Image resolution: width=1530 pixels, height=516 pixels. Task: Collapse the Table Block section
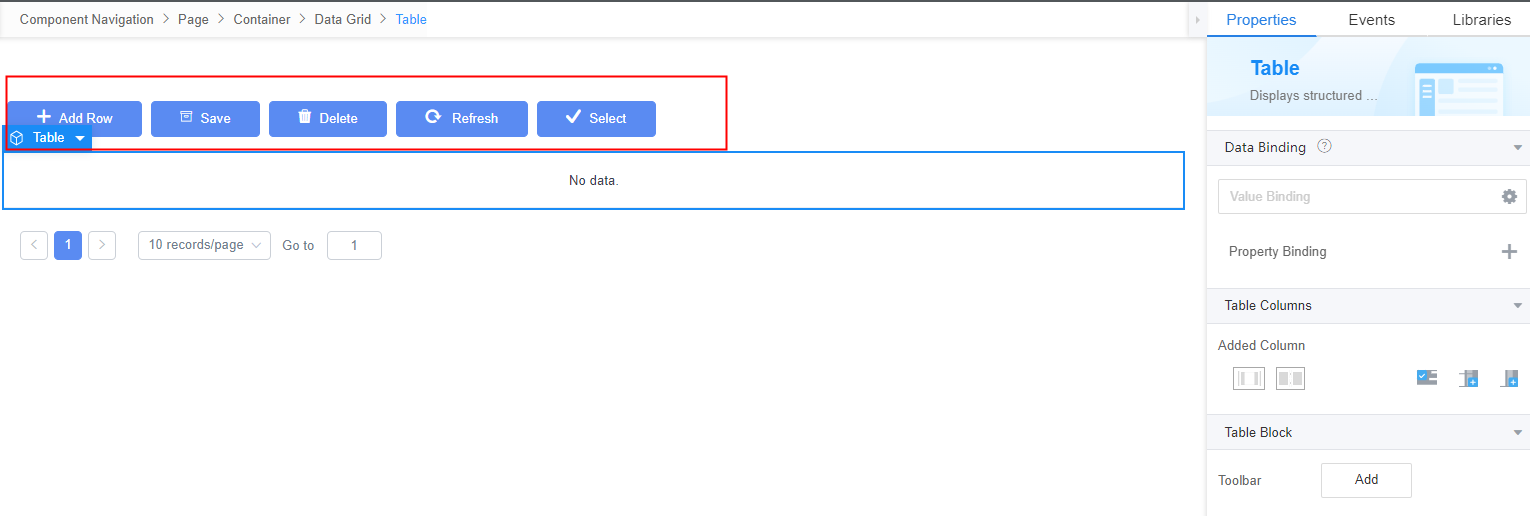[1518, 433]
